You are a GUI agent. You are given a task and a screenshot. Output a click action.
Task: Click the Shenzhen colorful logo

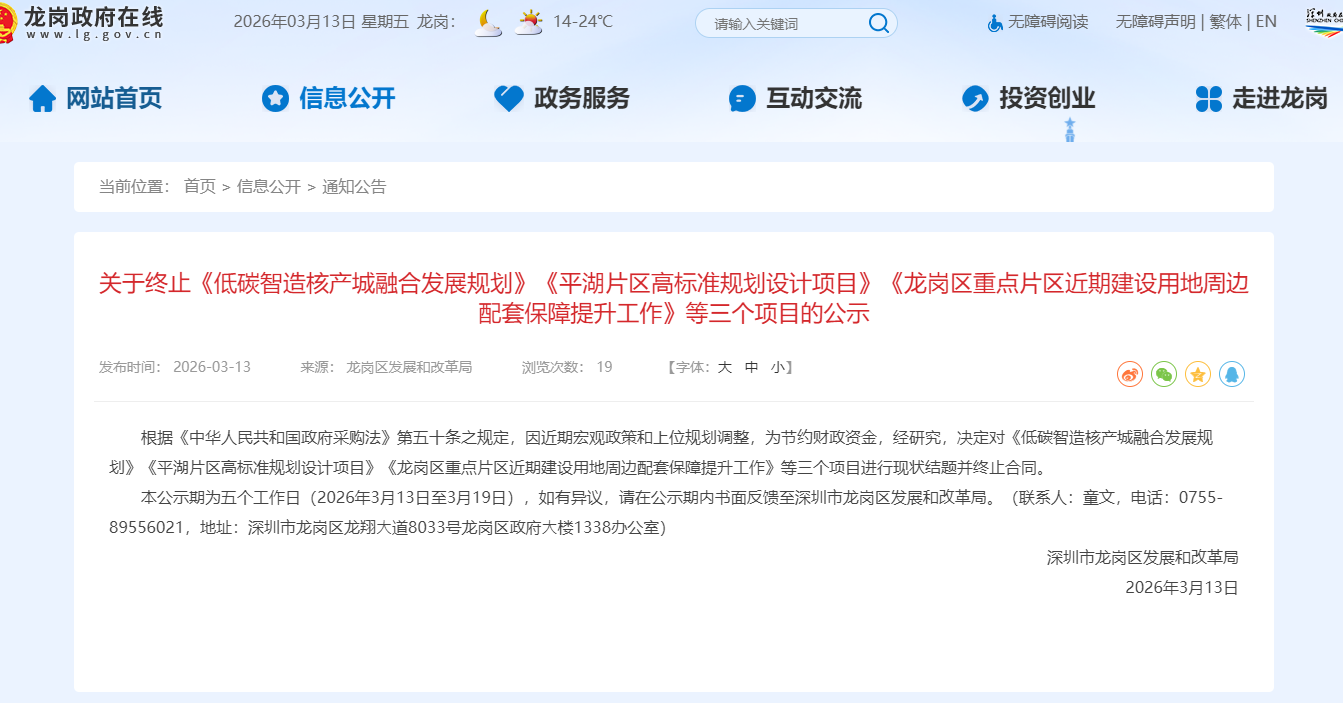(1324, 22)
